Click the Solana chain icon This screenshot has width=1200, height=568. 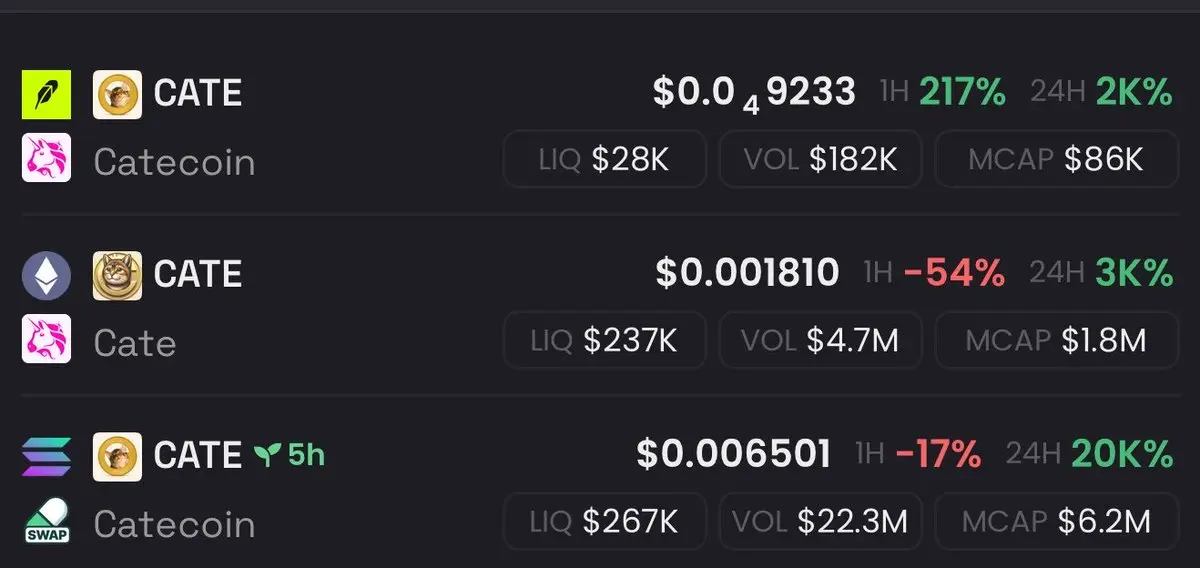(47, 457)
